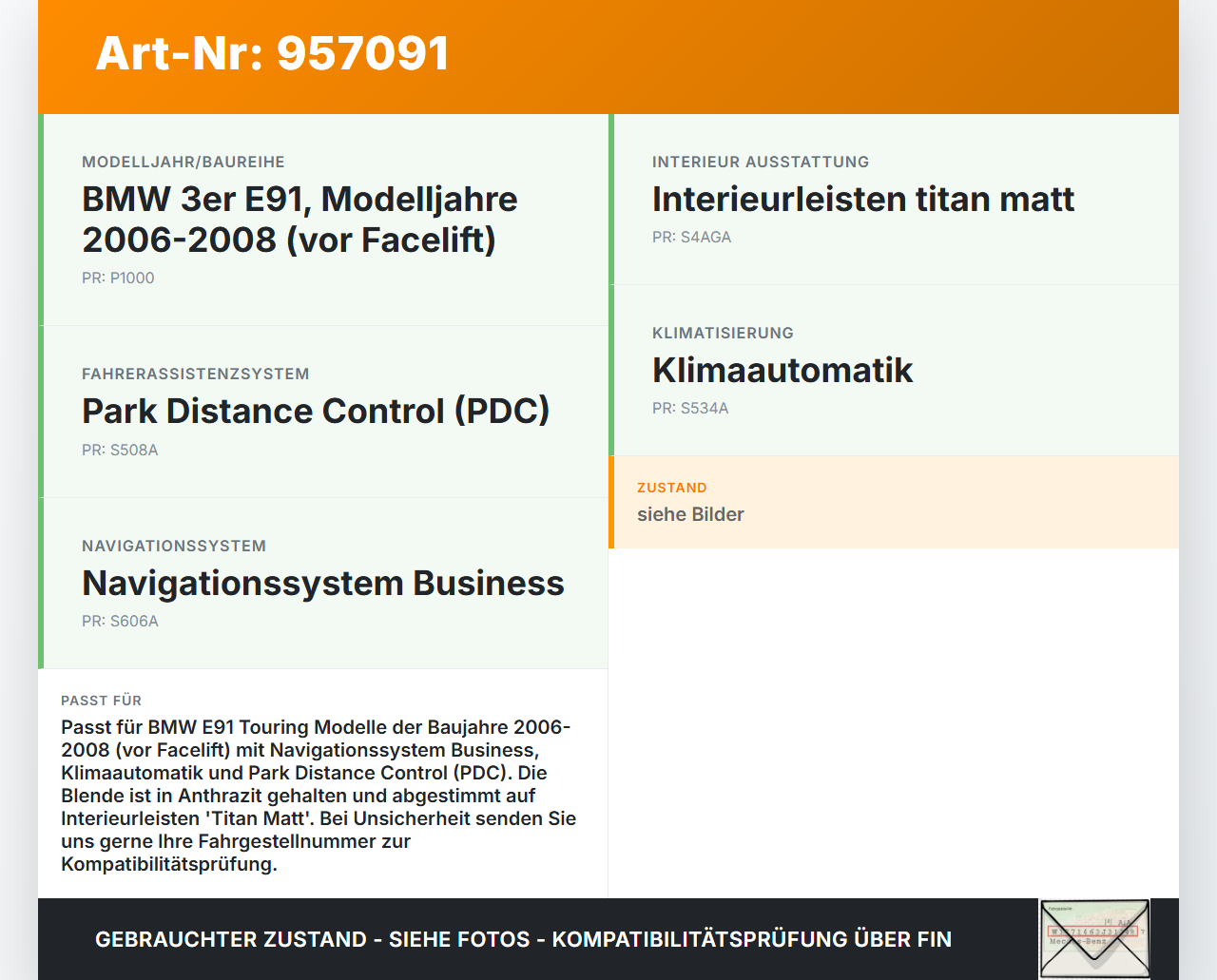This screenshot has height=980, width=1217.
Task: Select the PR: S4AGA code
Action: tap(691, 237)
